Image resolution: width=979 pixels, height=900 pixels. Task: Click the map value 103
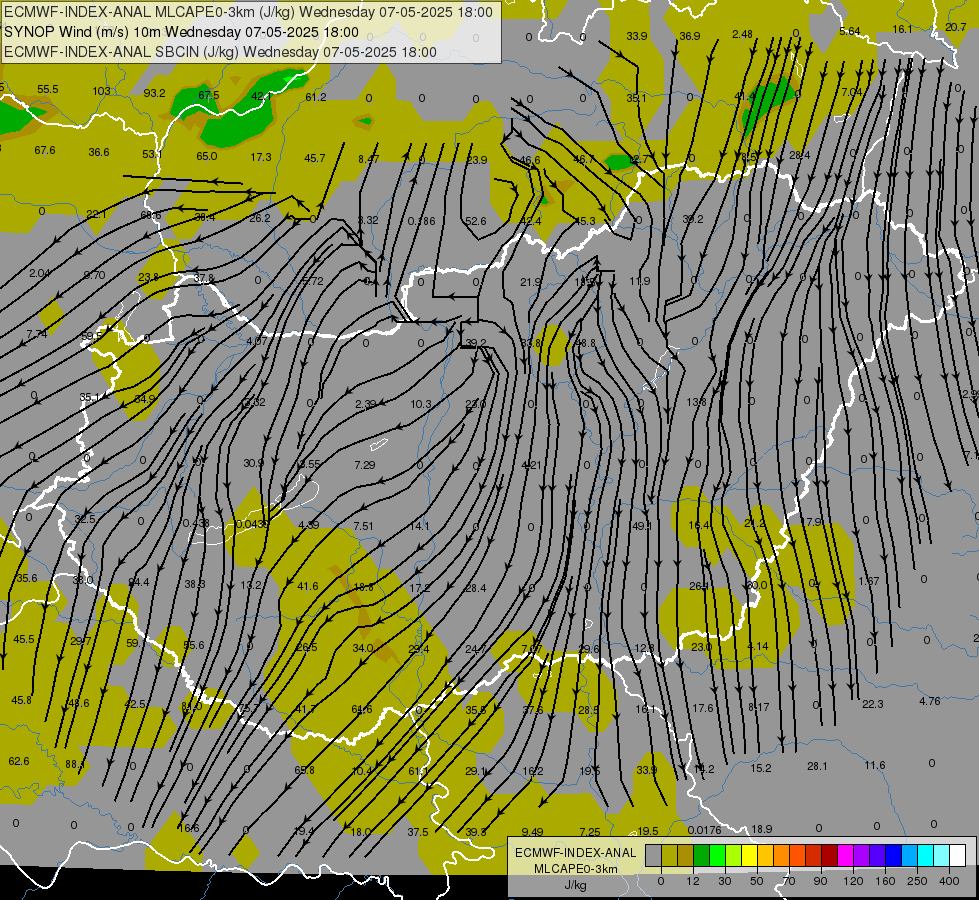101,91
